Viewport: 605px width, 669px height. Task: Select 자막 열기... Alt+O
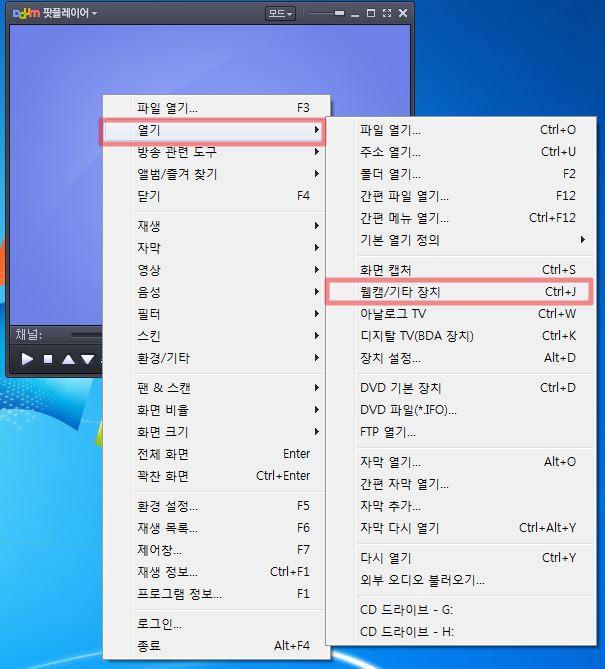click(461, 462)
